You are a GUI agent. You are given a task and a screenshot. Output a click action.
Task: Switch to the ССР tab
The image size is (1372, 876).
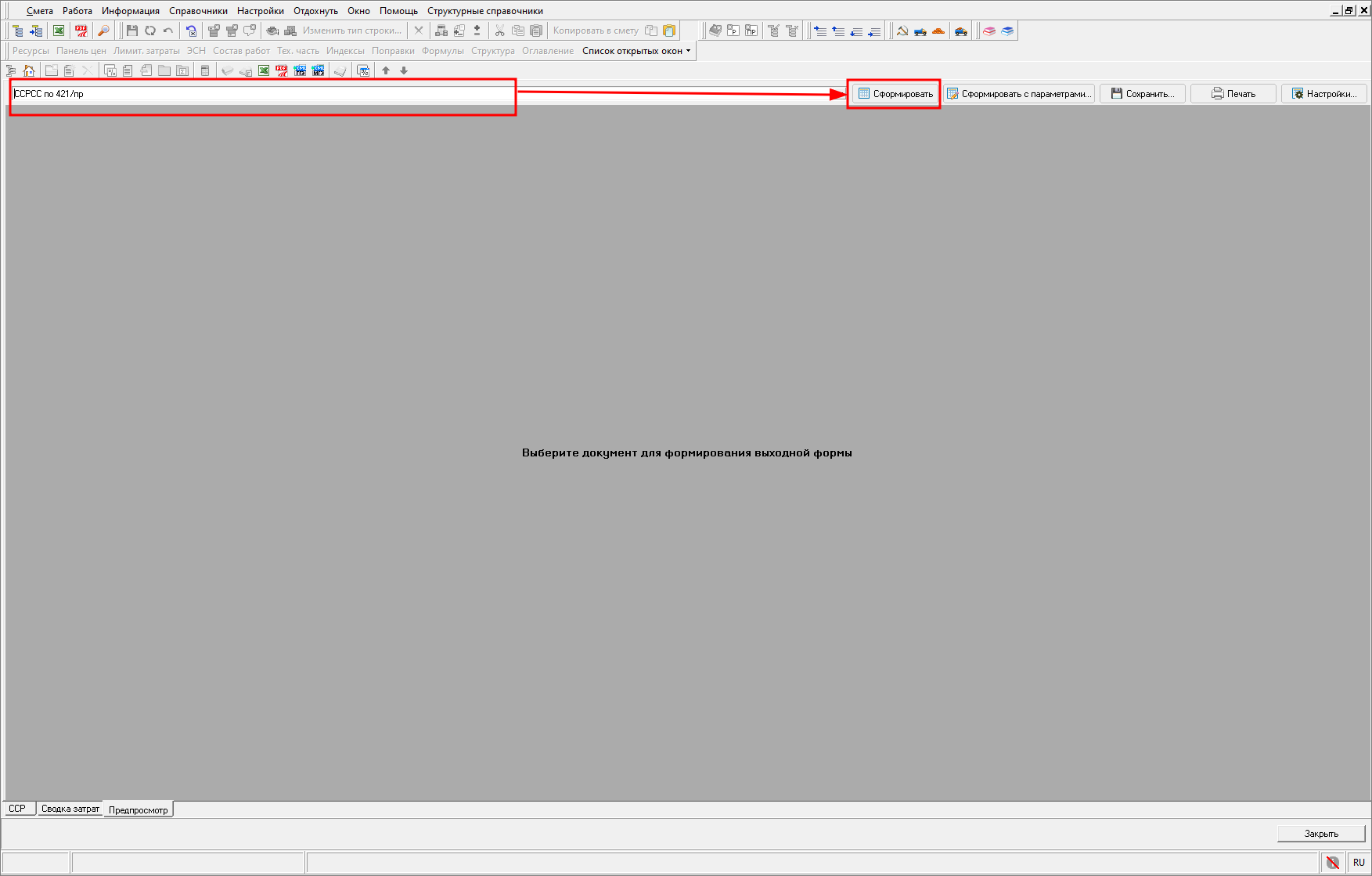[18, 809]
